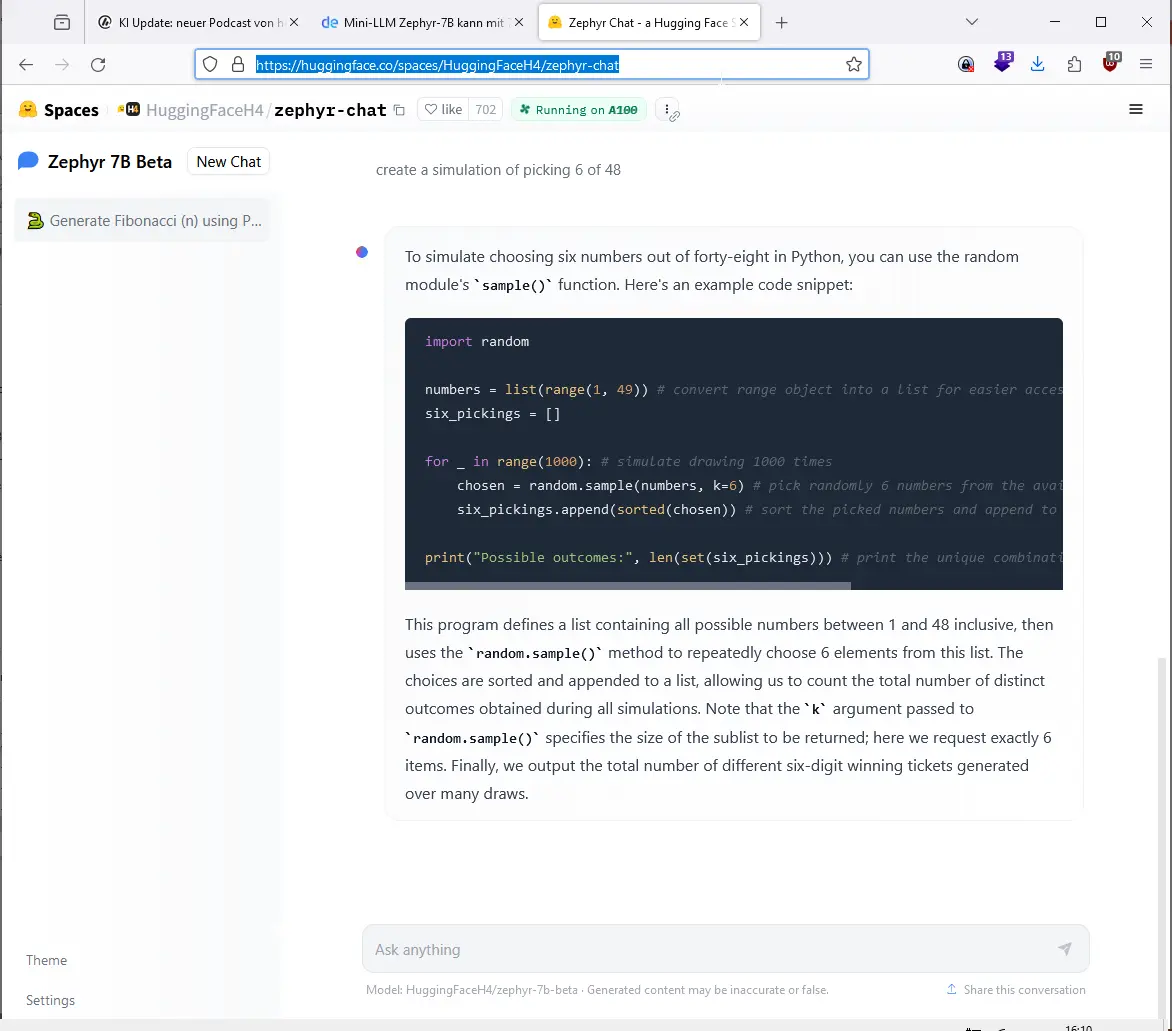Bookmark this page with star icon
Image resolution: width=1172 pixels, height=1031 pixels.
point(854,64)
